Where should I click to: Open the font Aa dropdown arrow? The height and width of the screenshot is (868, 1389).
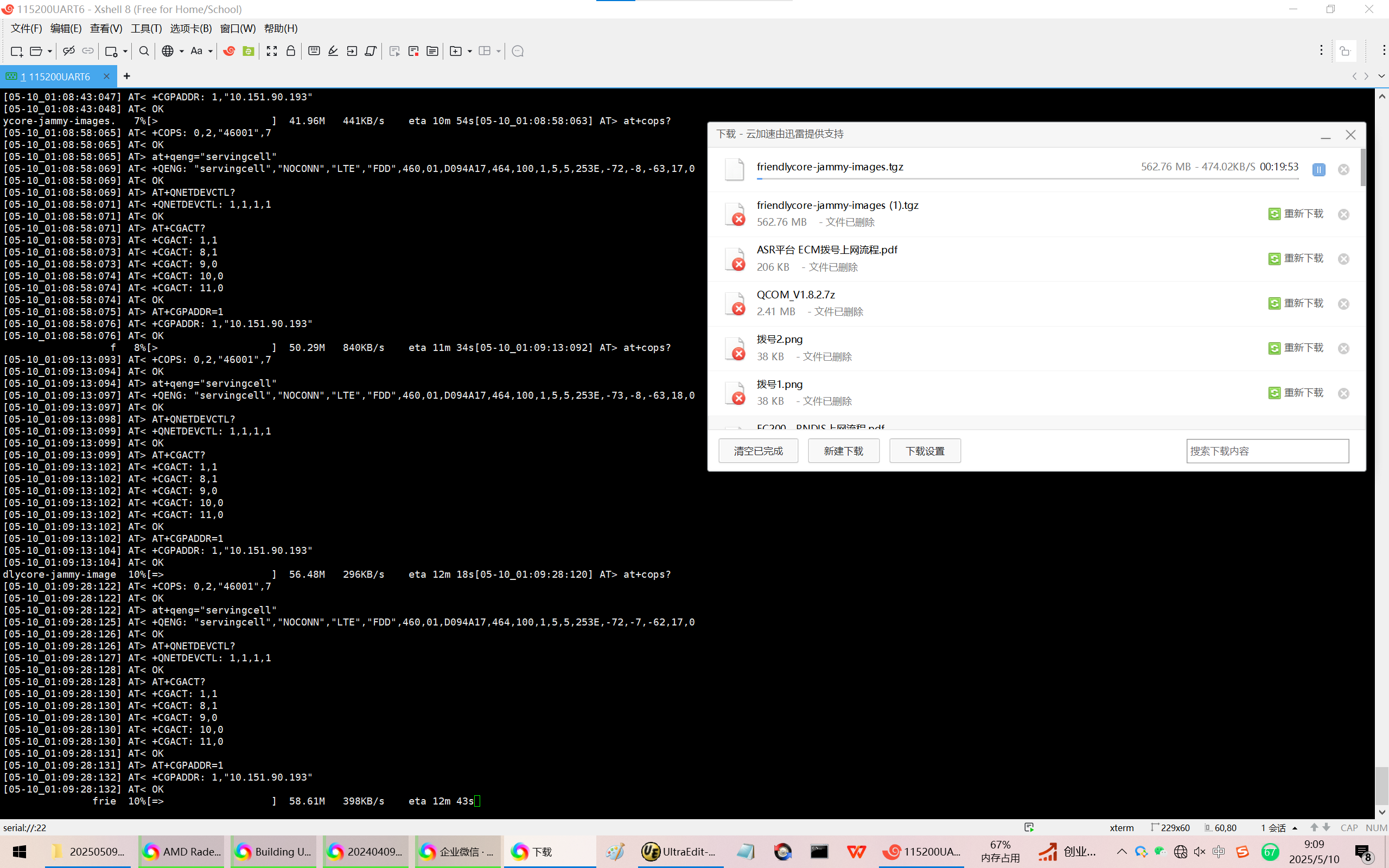click(210, 52)
